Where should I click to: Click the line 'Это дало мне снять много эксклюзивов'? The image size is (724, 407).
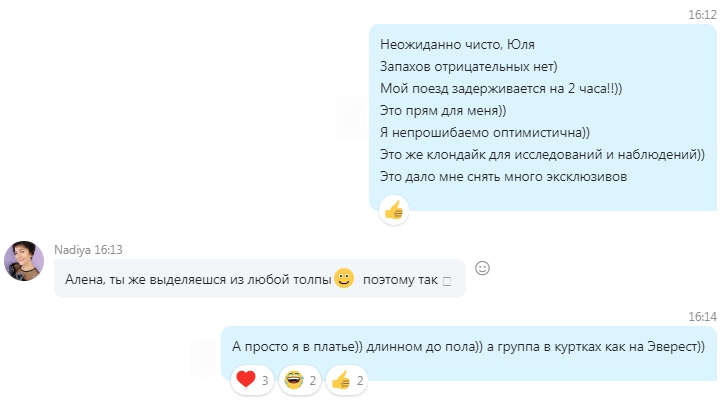[503, 176]
